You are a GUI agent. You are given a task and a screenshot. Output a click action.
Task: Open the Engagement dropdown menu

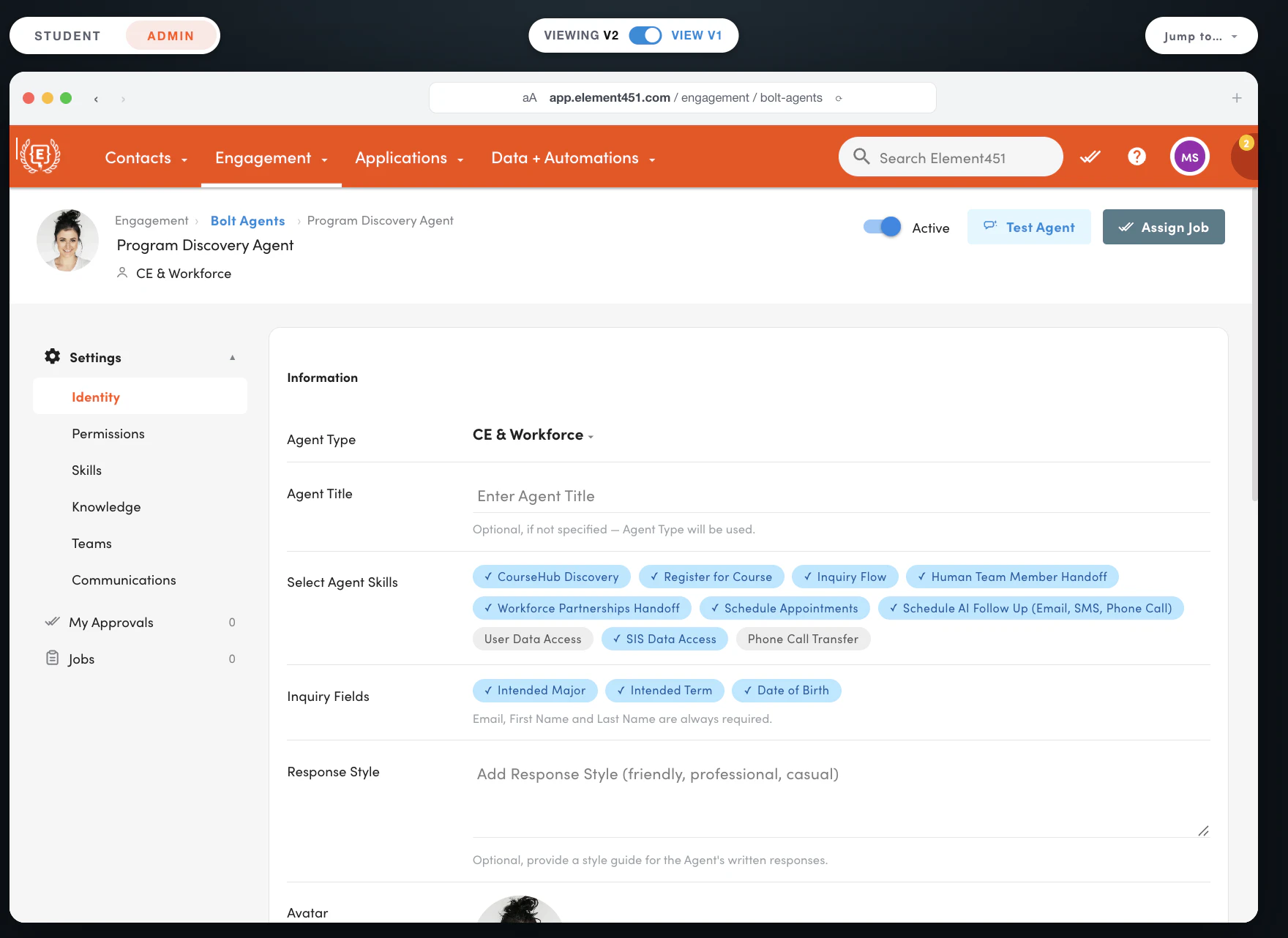(x=272, y=158)
